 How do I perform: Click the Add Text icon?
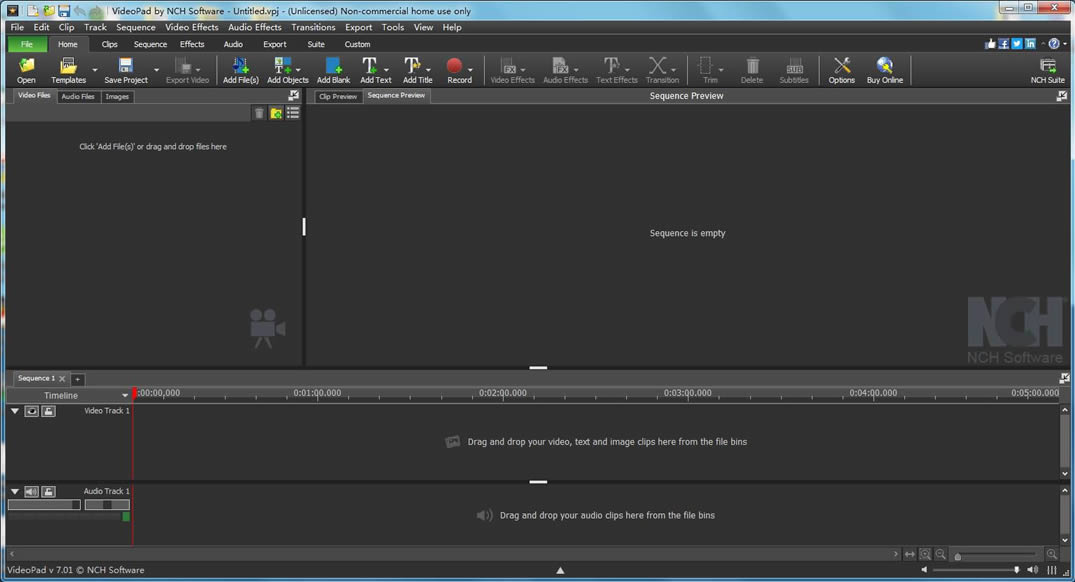click(x=370, y=66)
